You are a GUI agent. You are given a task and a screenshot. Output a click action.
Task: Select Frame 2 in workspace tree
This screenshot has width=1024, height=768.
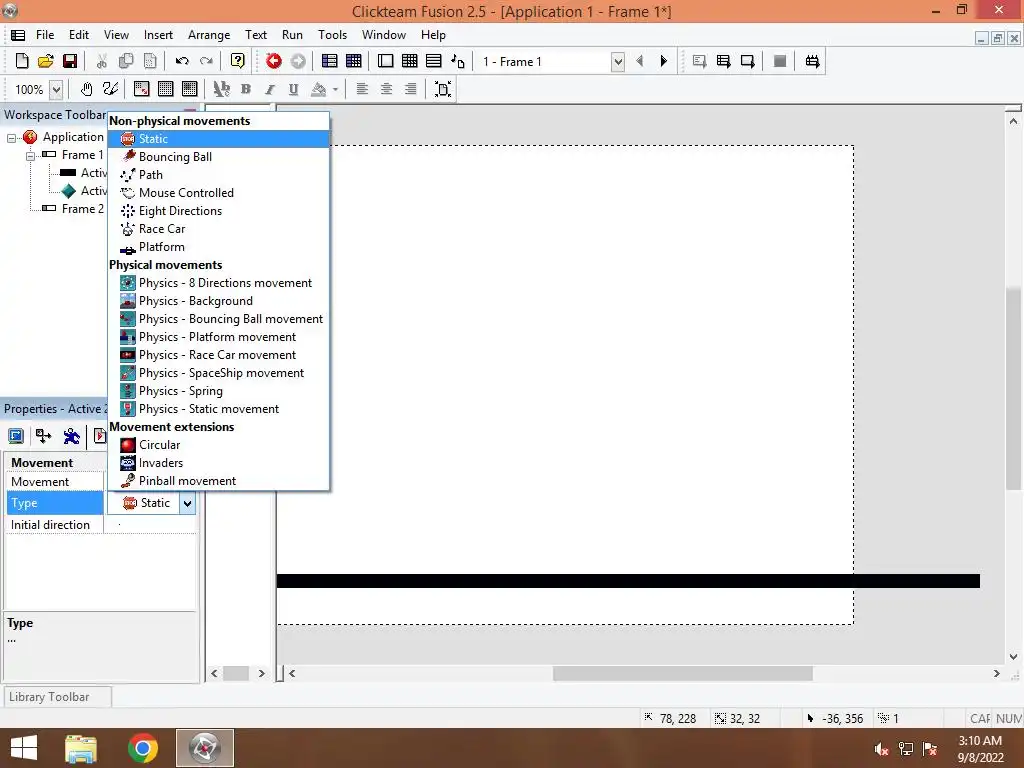(82, 209)
